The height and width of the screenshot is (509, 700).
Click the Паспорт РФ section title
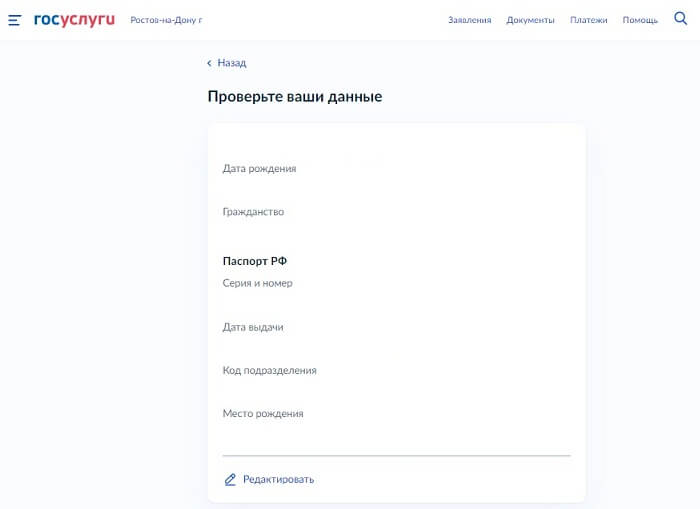coord(254,261)
